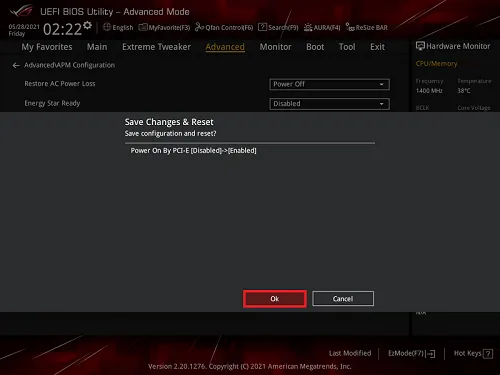Click the Save Changes & Reset title
Viewport: 500px width, 375px height.
(169, 122)
